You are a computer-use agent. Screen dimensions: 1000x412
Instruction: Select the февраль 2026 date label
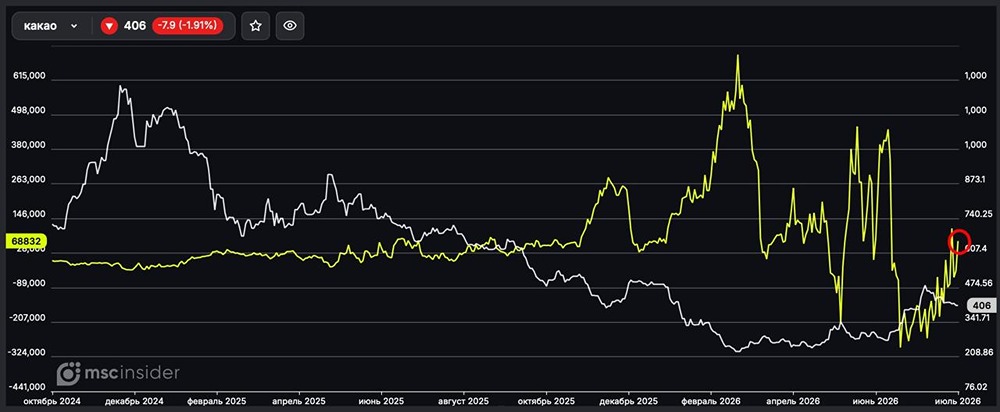[712, 401]
